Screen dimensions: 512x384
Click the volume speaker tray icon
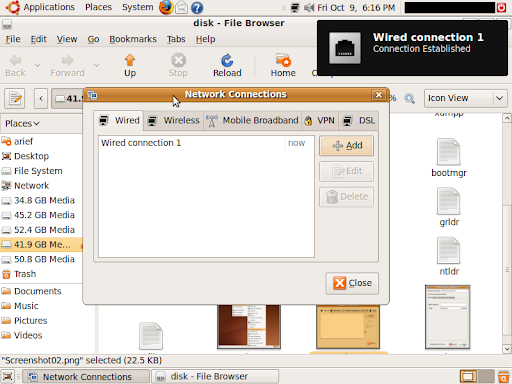309,7
